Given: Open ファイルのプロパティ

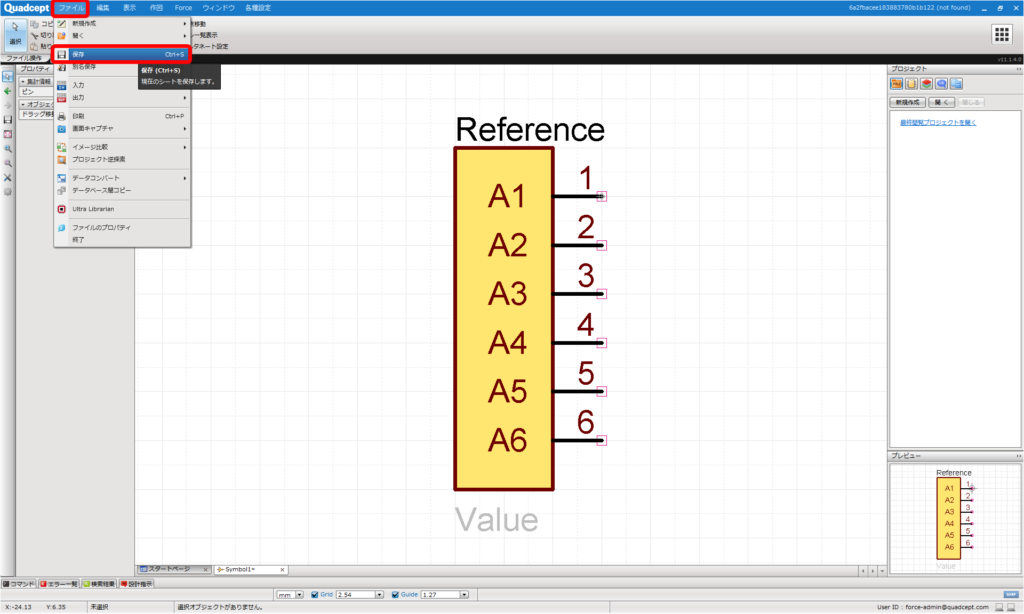Looking at the screenshot, I should 122,227.
